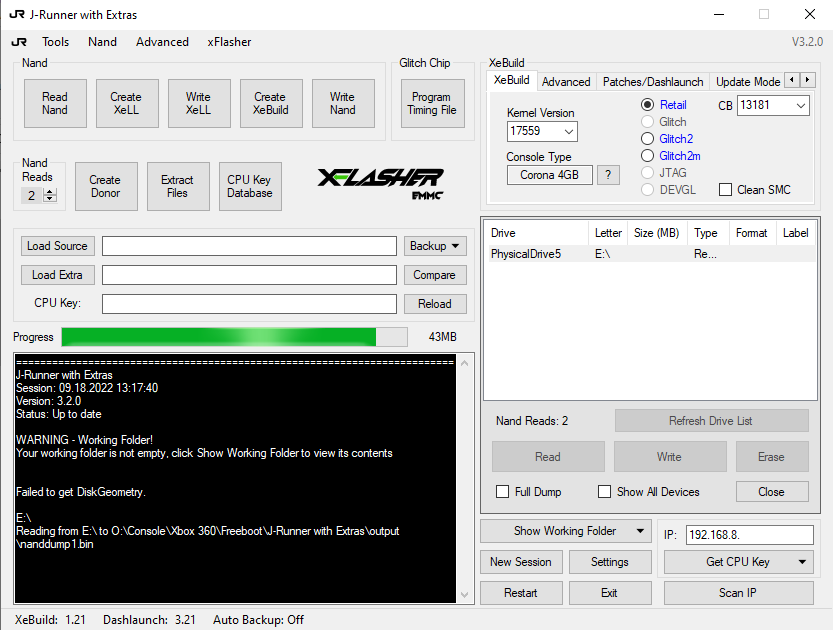Enable the Clean SMC checkbox
Image resolution: width=833 pixels, height=630 pixels.
click(726, 190)
